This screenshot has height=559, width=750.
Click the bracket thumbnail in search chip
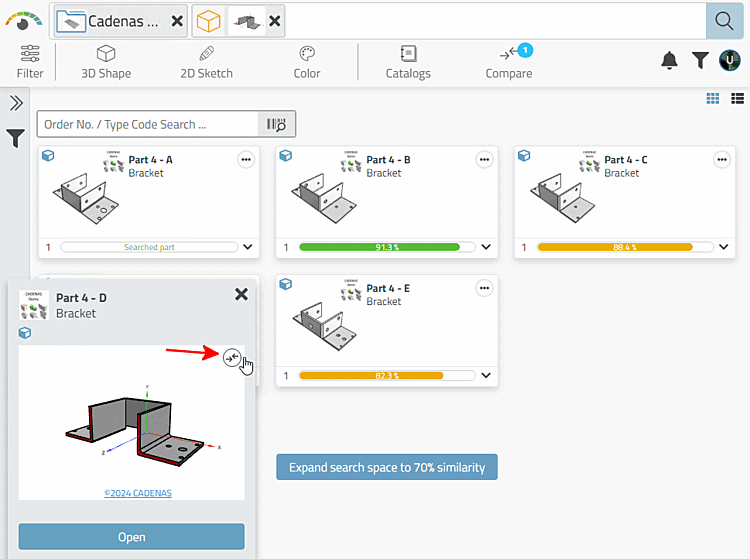pyautogui.click(x=247, y=21)
